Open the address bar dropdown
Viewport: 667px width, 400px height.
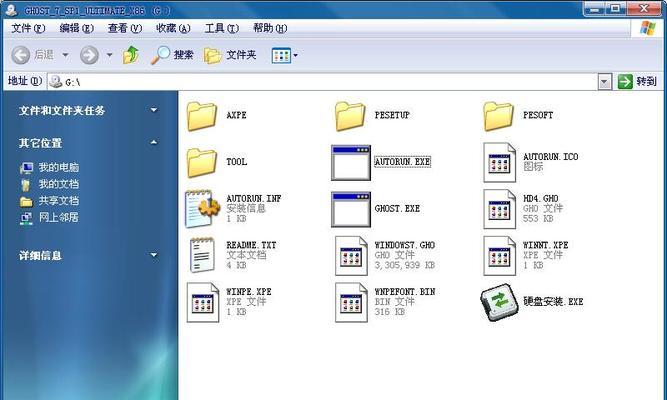[604, 82]
